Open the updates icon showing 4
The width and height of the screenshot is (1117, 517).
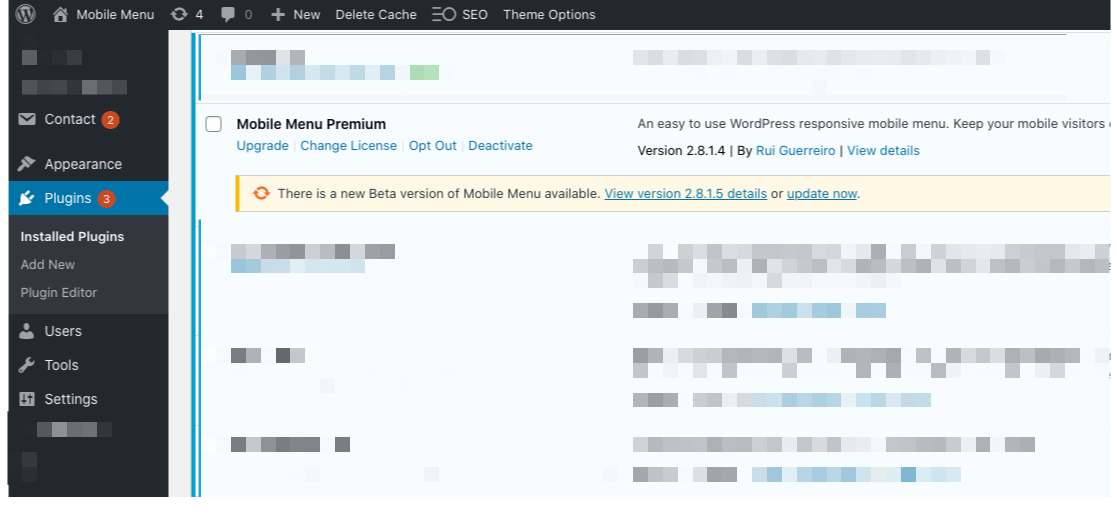tap(179, 14)
